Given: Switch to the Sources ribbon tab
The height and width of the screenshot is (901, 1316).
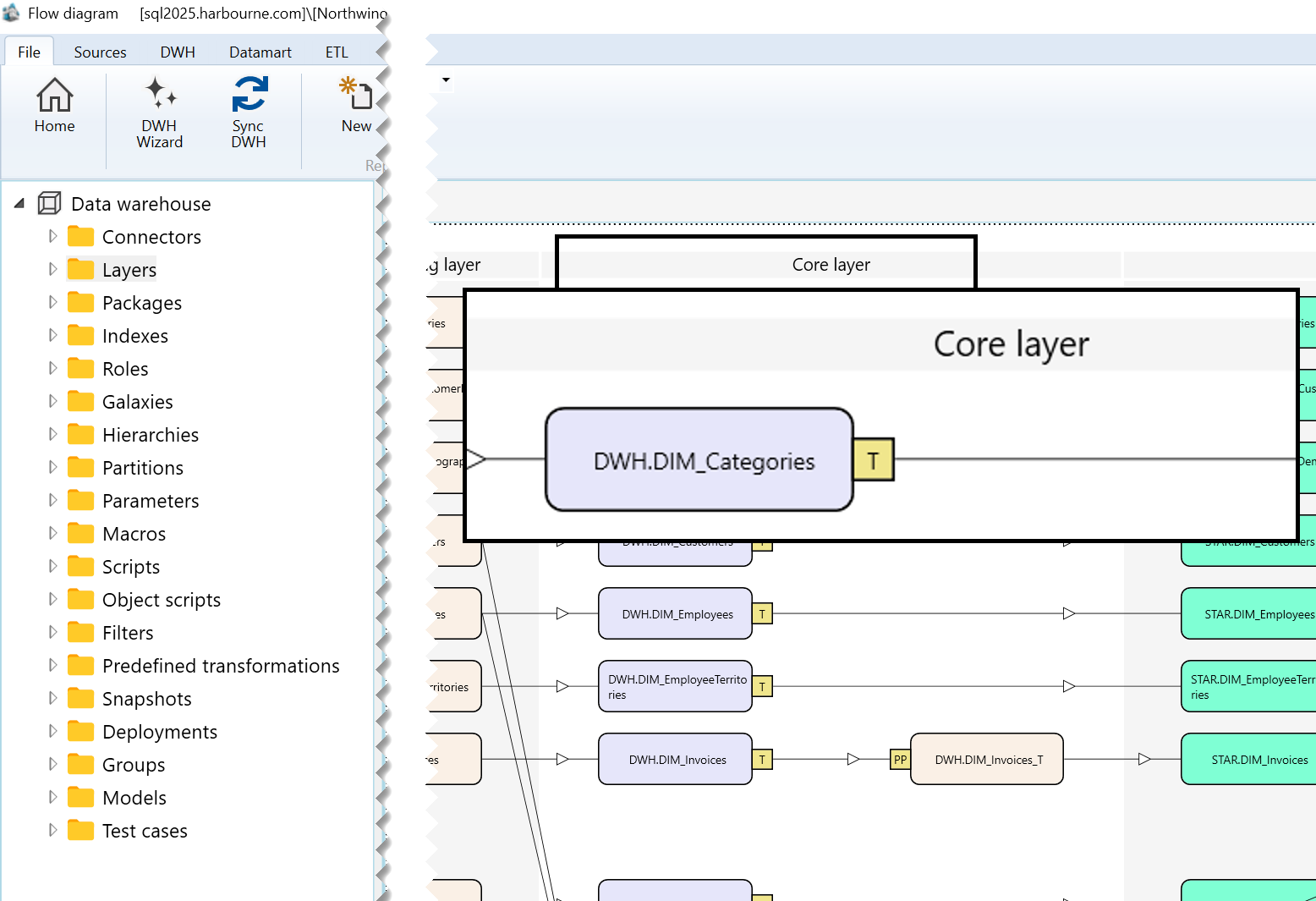Looking at the screenshot, I should (100, 52).
